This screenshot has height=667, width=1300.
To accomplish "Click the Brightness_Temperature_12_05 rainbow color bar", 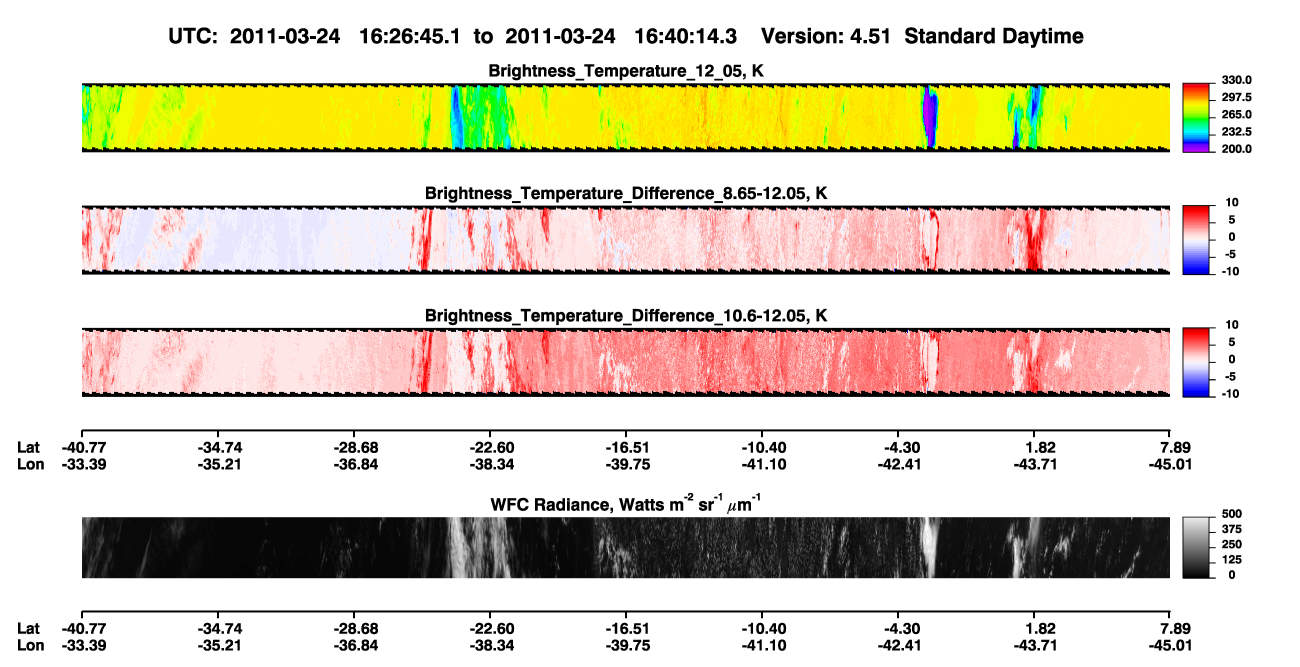I will point(1196,116).
